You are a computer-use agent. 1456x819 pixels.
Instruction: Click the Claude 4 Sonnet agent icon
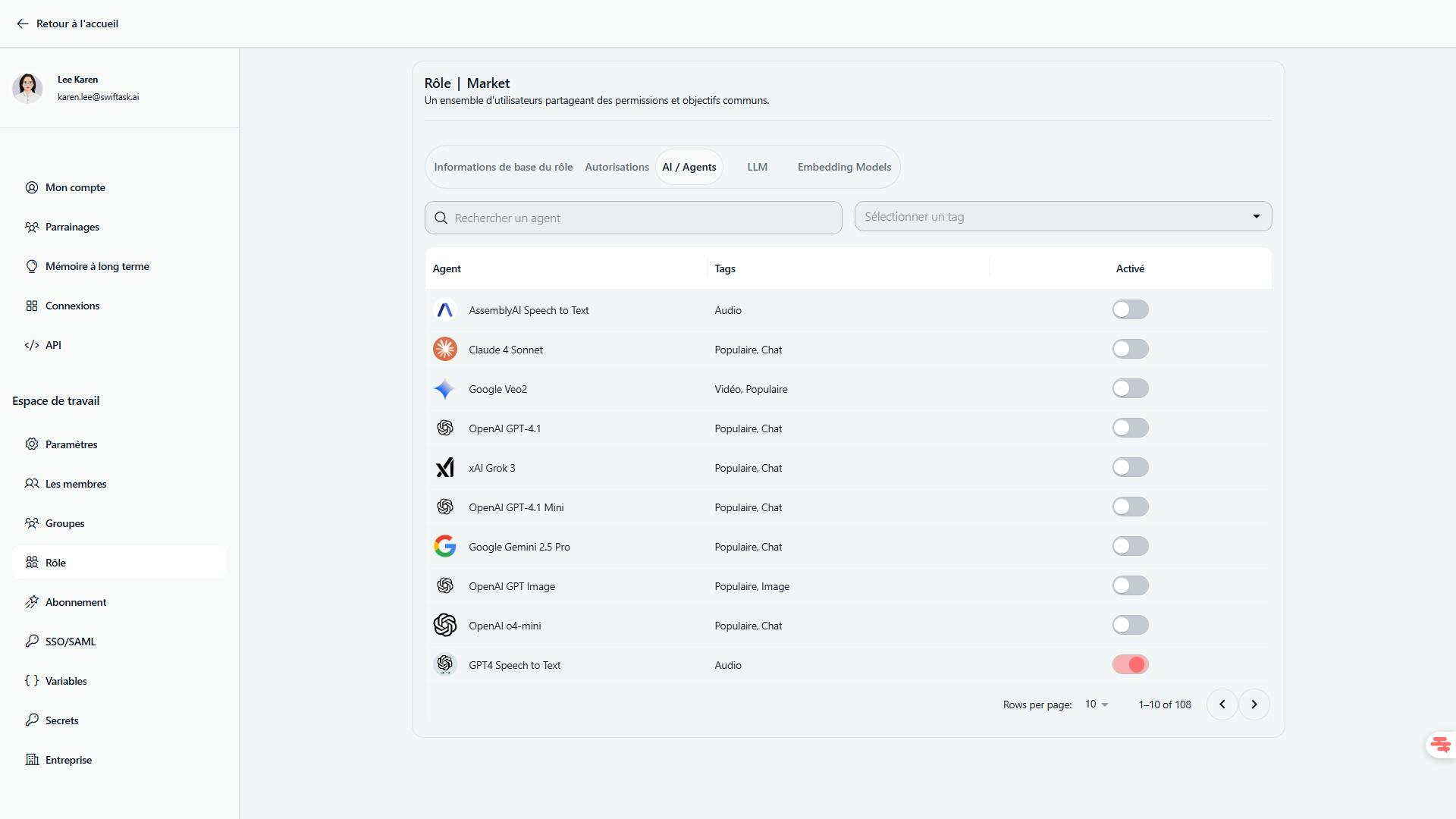point(445,349)
